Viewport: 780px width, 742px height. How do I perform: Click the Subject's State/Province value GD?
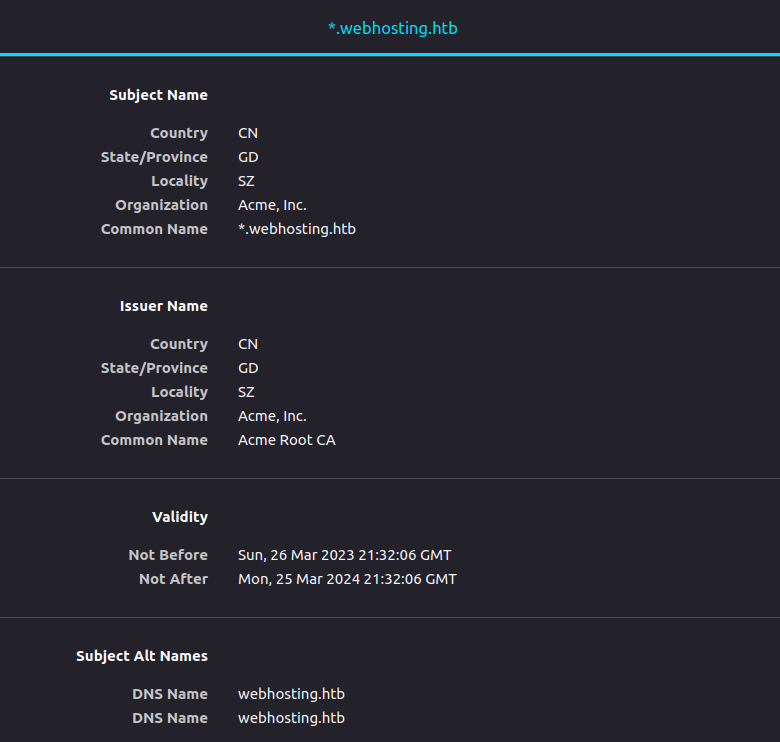(248, 157)
